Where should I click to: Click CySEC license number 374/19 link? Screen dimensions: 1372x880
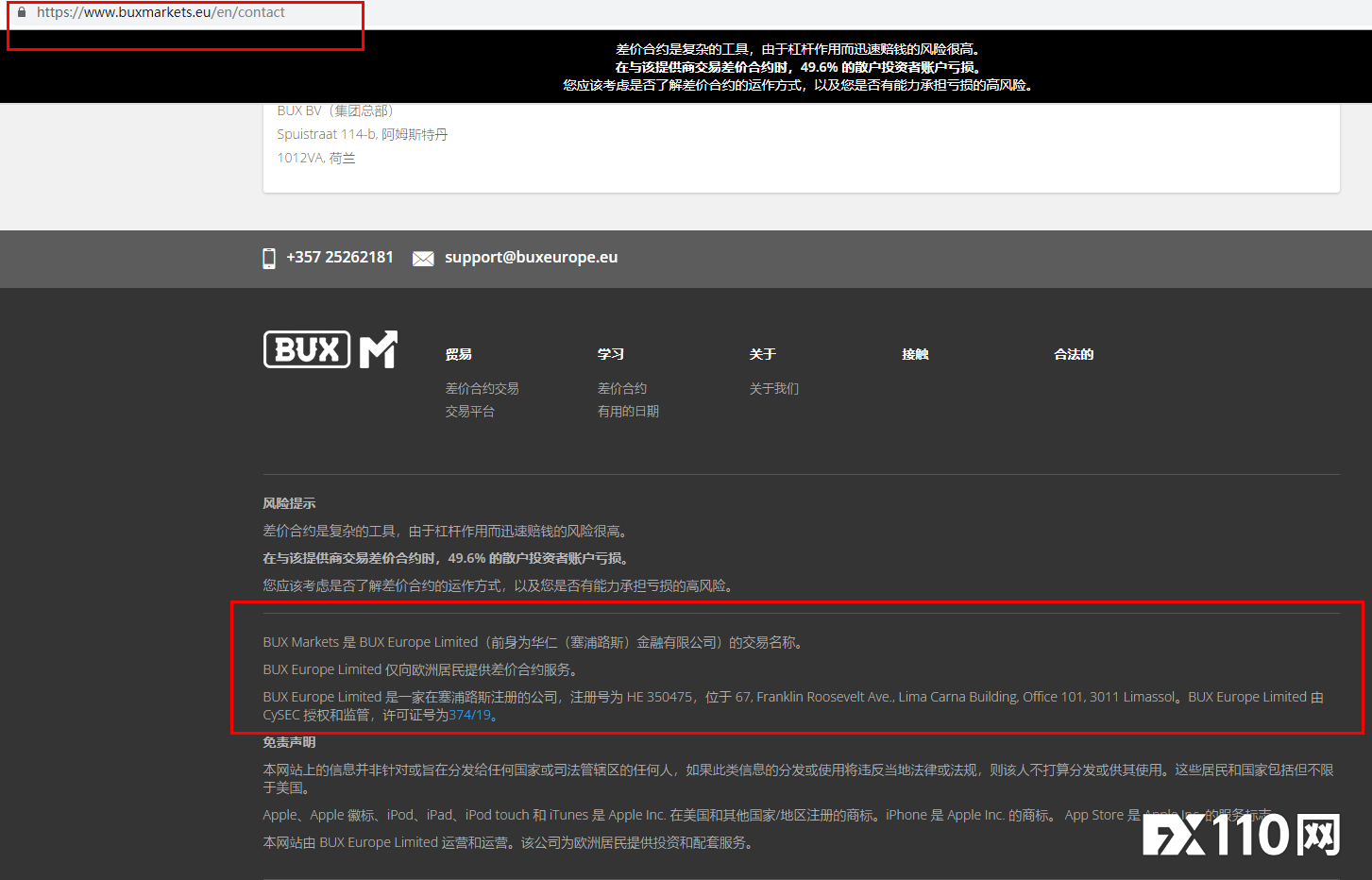click(x=470, y=715)
